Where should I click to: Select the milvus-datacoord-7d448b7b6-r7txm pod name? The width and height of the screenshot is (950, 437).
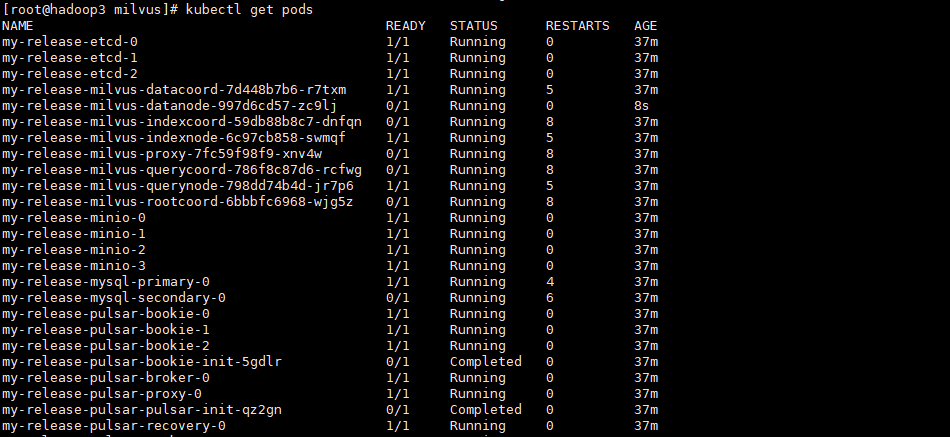tap(174, 90)
